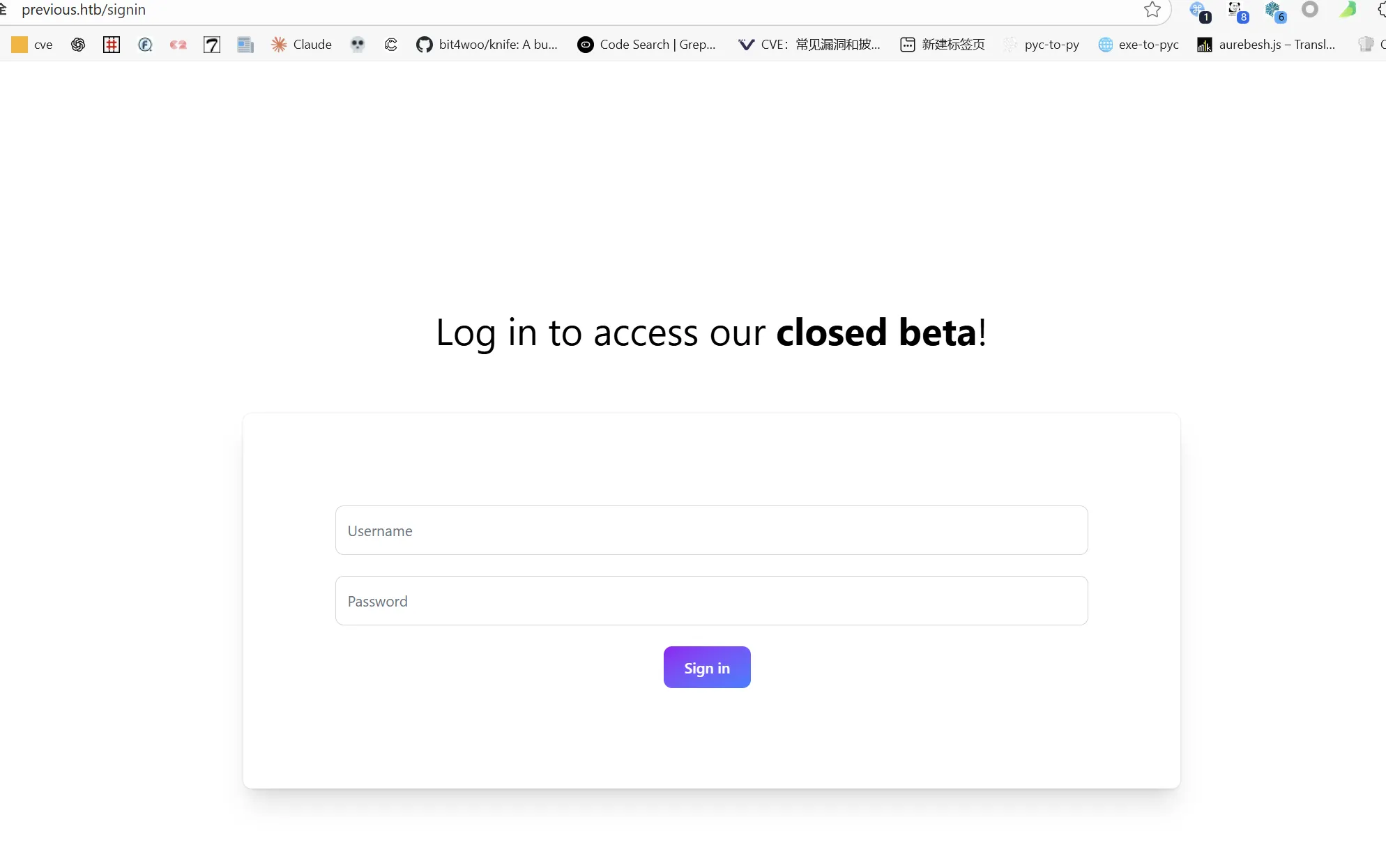This screenshot has width=1386, height=868.
Task: Click the Username input field
Action: (711, 531)
